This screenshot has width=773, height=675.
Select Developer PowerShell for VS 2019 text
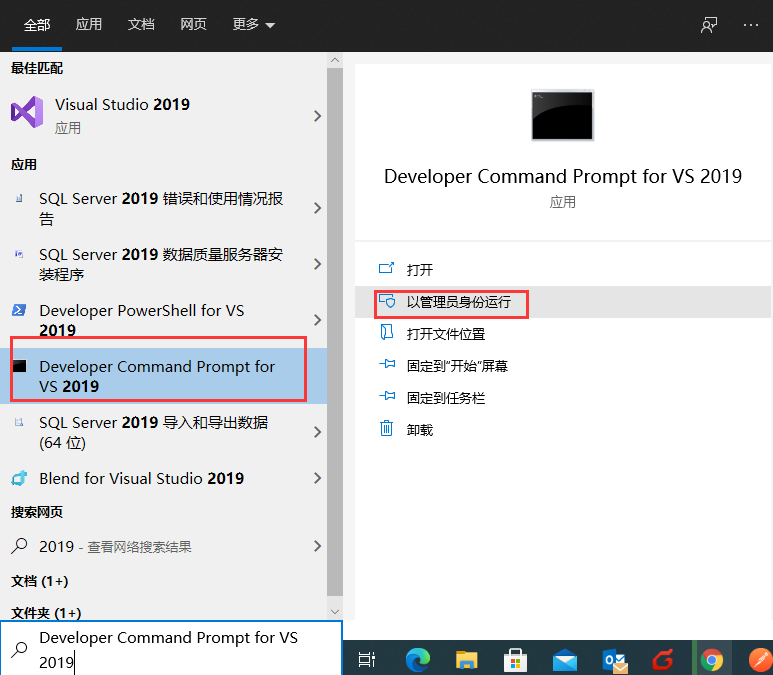pos(141,320)
